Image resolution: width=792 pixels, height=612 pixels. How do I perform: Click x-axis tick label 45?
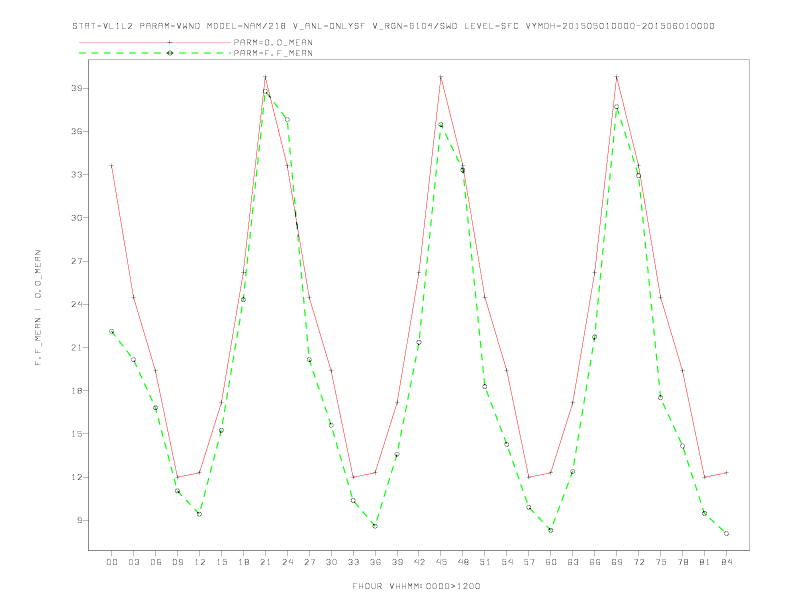pyautogui.click(x=441, y=562)
